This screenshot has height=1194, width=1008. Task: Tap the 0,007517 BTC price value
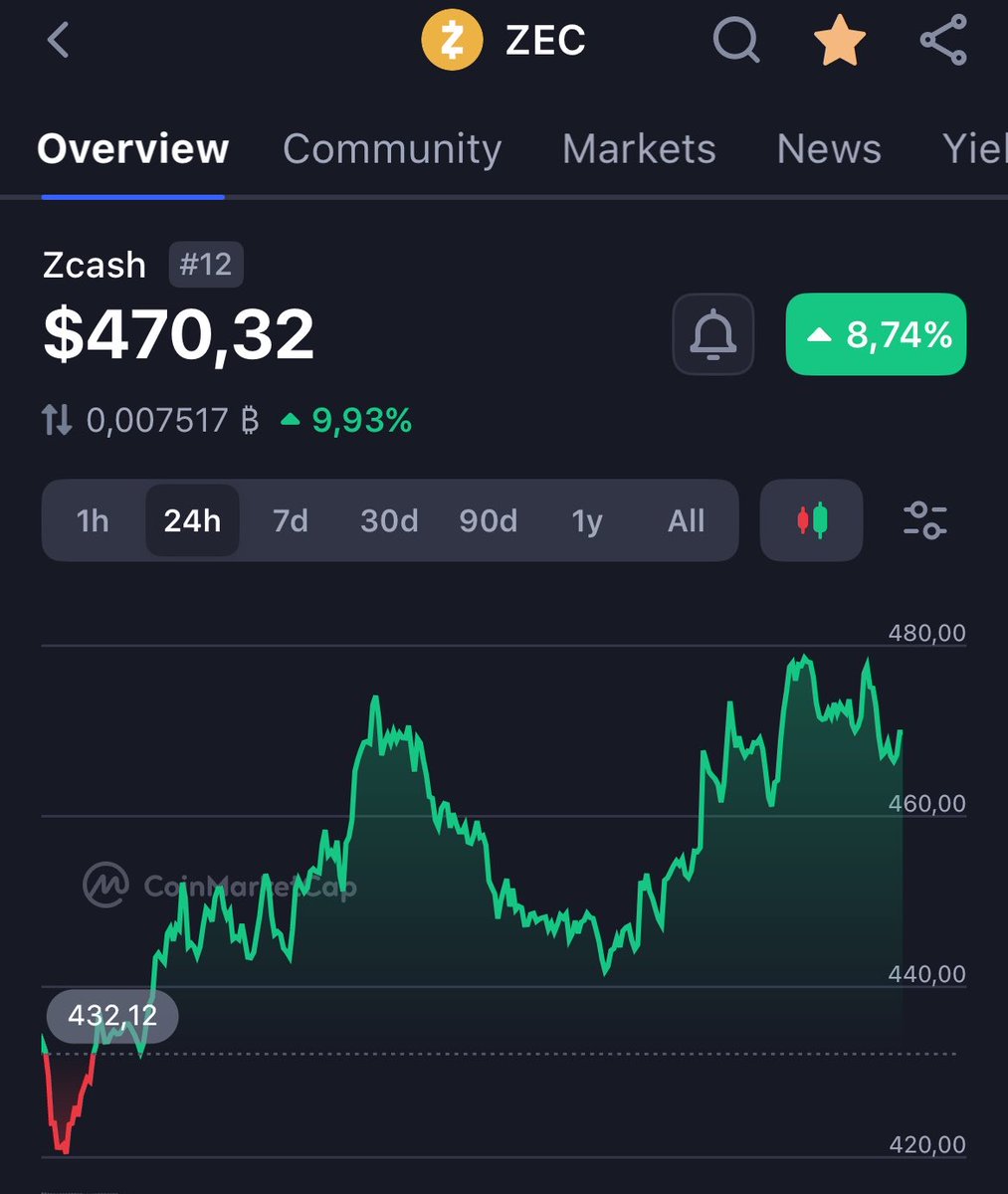click(173, 421)
